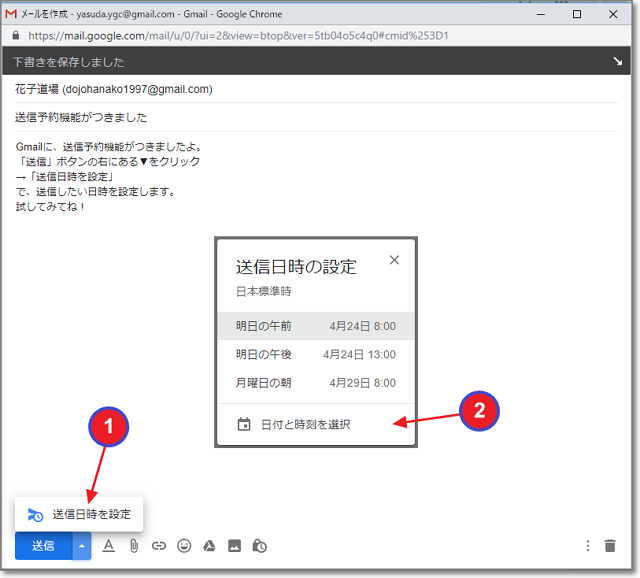Insert file from Google Drive
Image resolution: width=640 pixels, height=578 pixels.
pos(210,546)
